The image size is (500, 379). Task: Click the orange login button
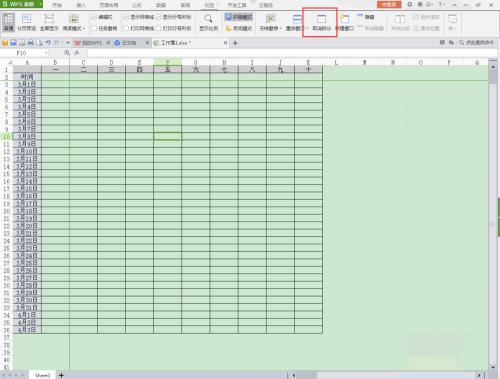(x=389, y=4)
